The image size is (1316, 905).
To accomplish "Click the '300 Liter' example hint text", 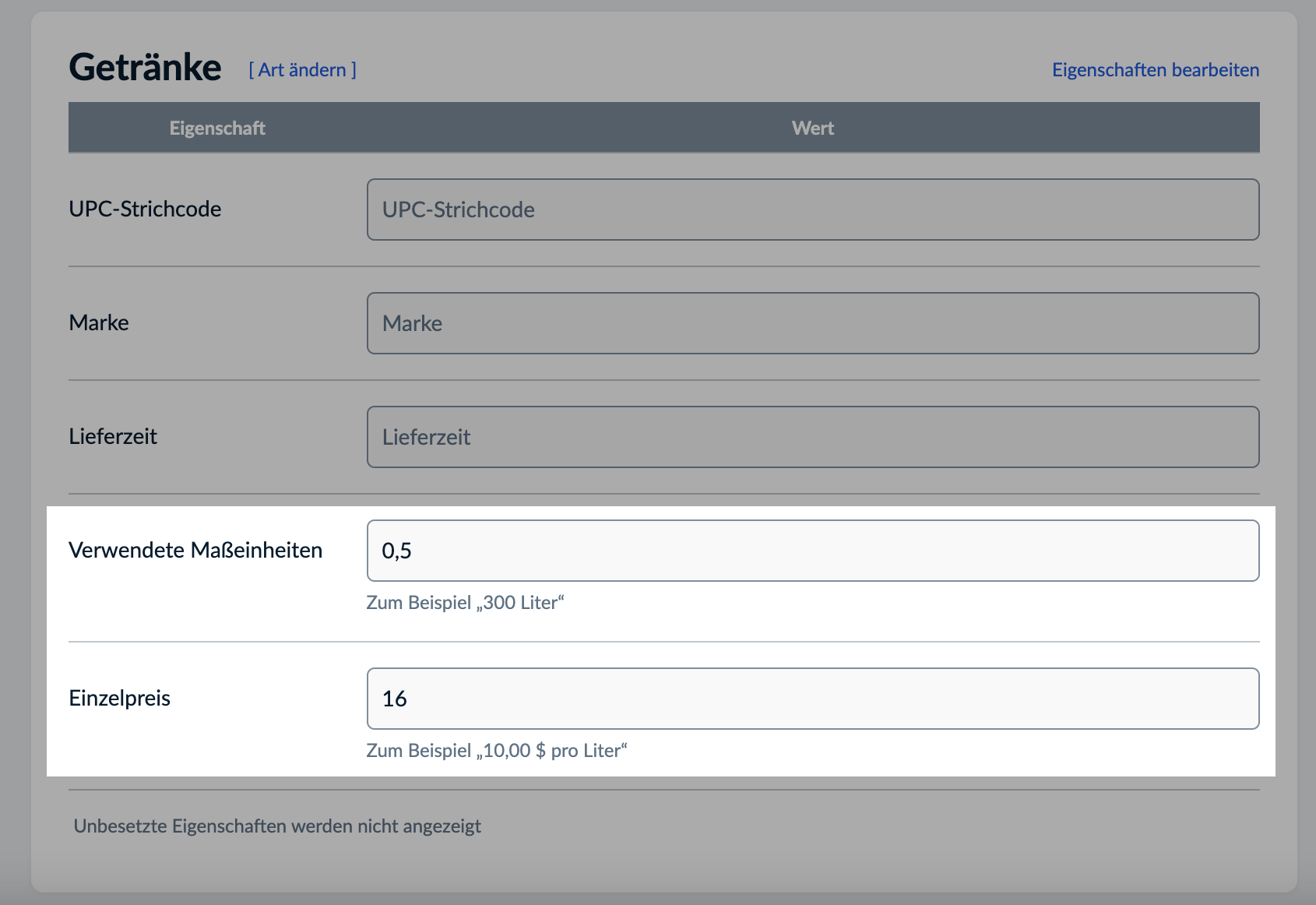I will (x=465, y=603).
